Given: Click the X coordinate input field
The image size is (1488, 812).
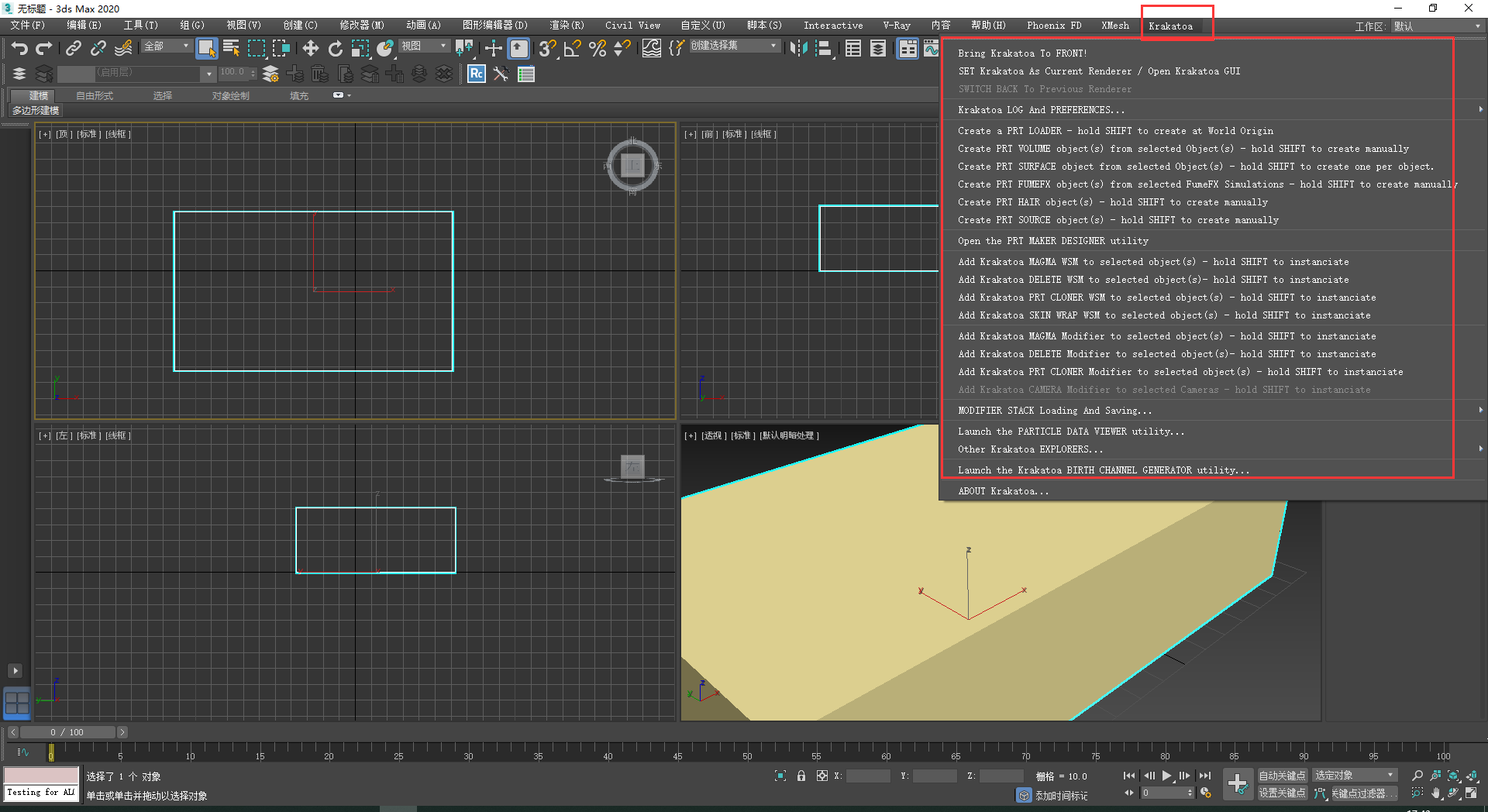Looking at the screenshot, I should tap(868, 776).
